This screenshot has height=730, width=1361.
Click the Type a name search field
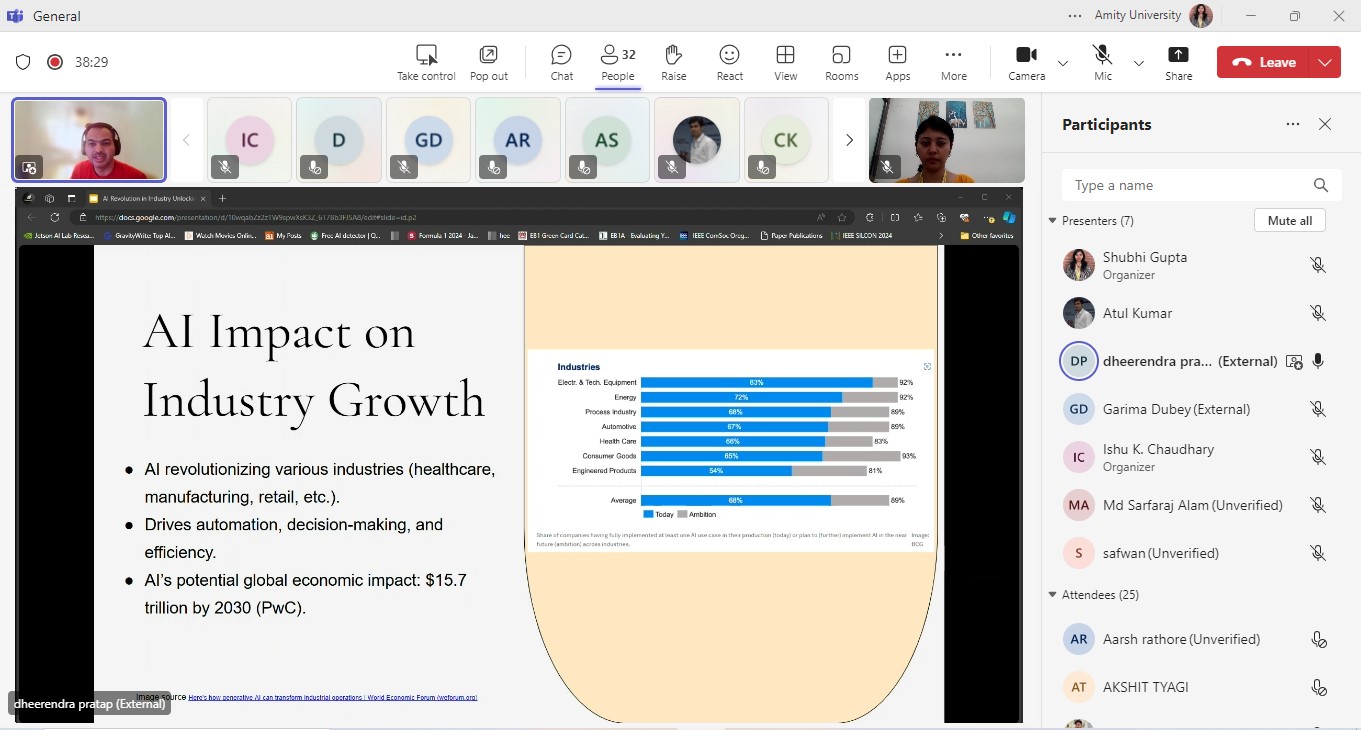[x=1201, y=185]
